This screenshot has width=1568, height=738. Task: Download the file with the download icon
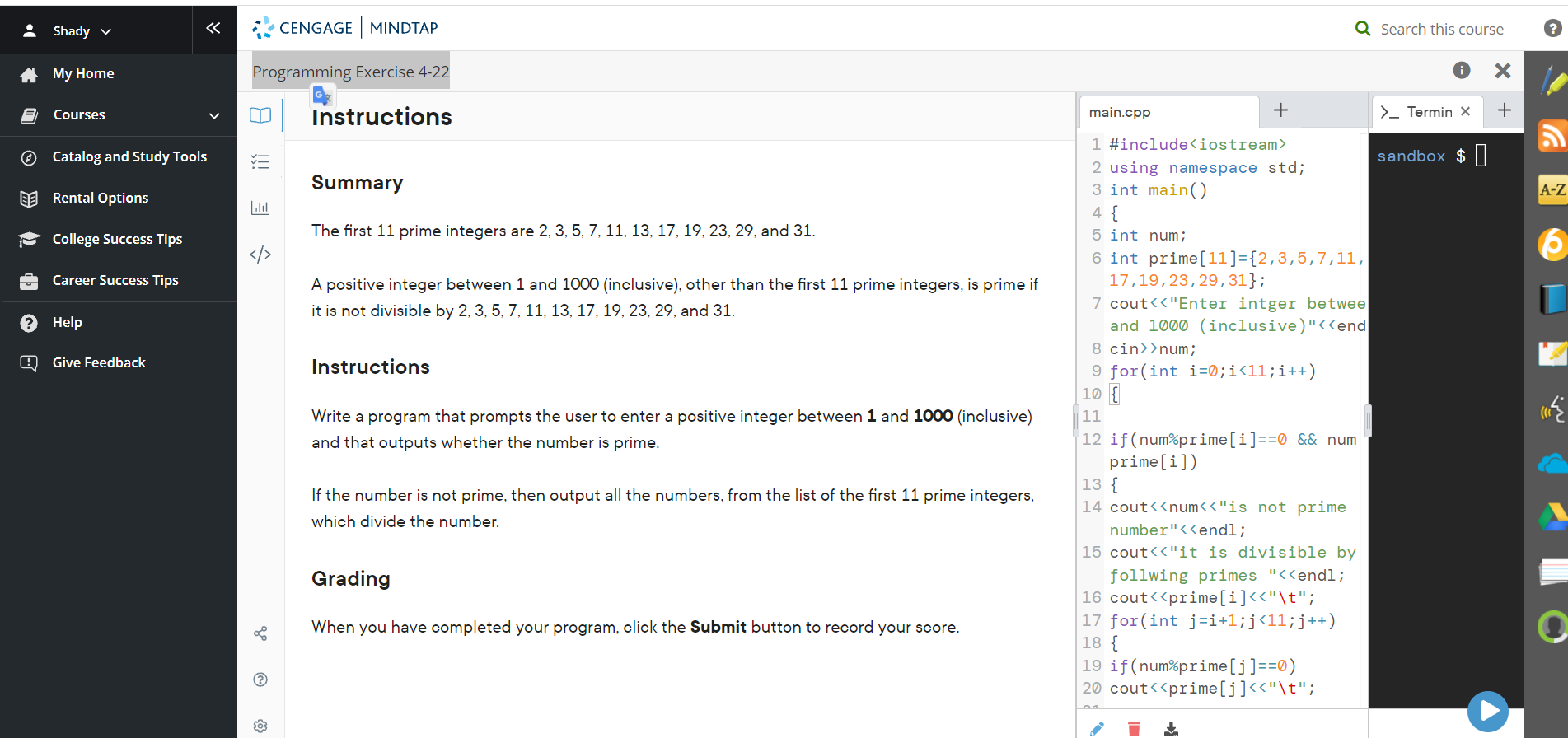click(x=1171, y=729)
